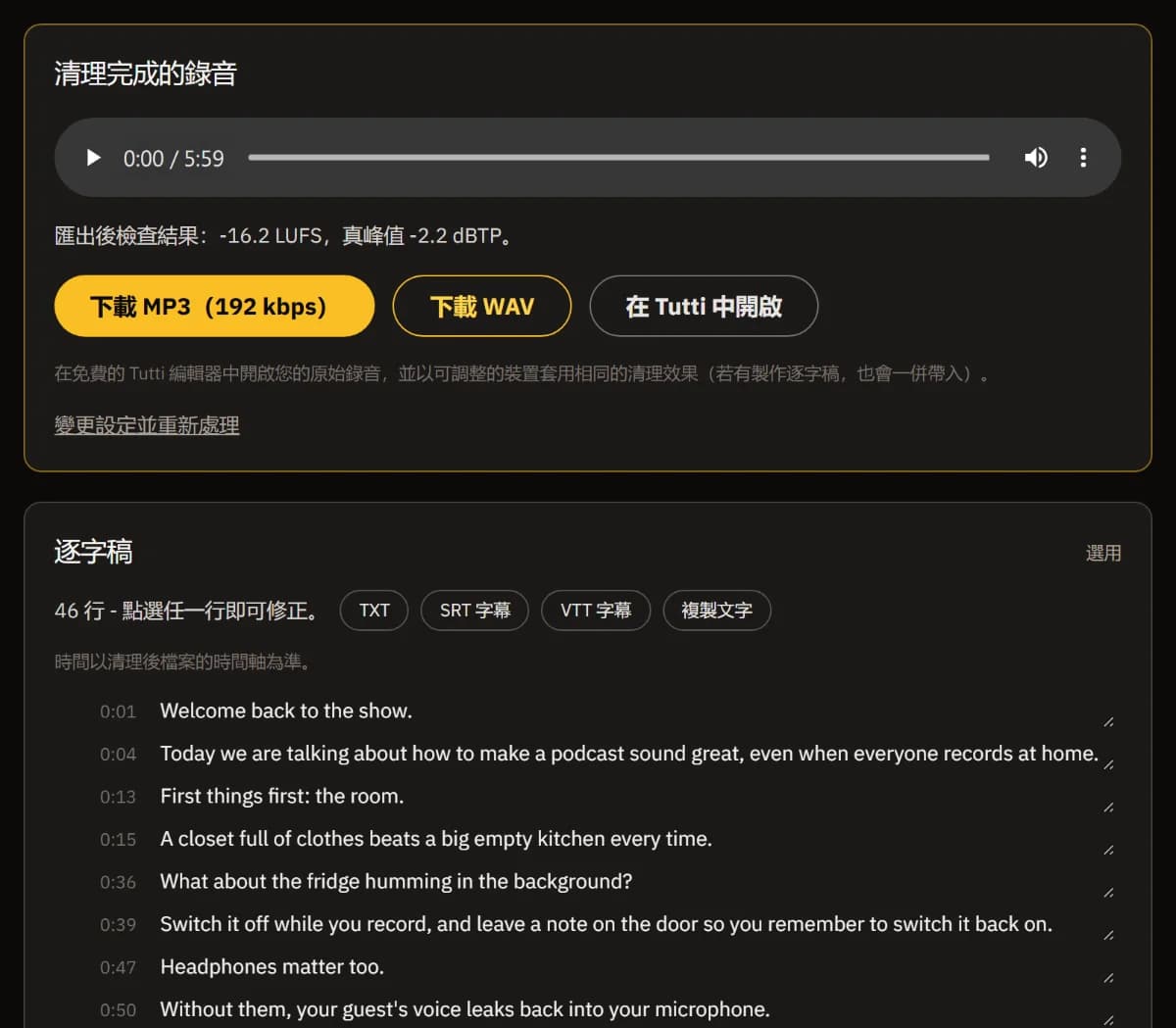Click the 清理完成的錄音 heading
This screenshot has height=1028, width=1176.
click(x=145, y=73)
